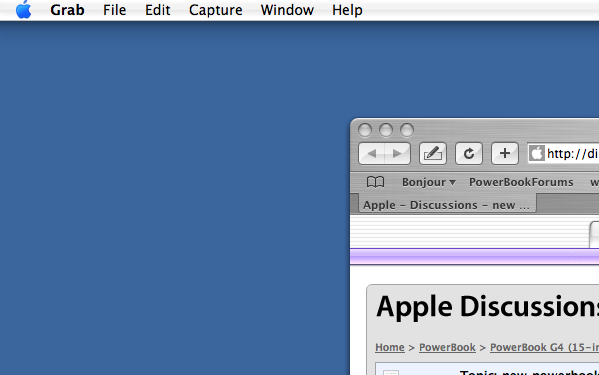The width and height of the screenshot is (599, 375).
Task: Add a bookmark with the plus button
Action: click(505, 154)
